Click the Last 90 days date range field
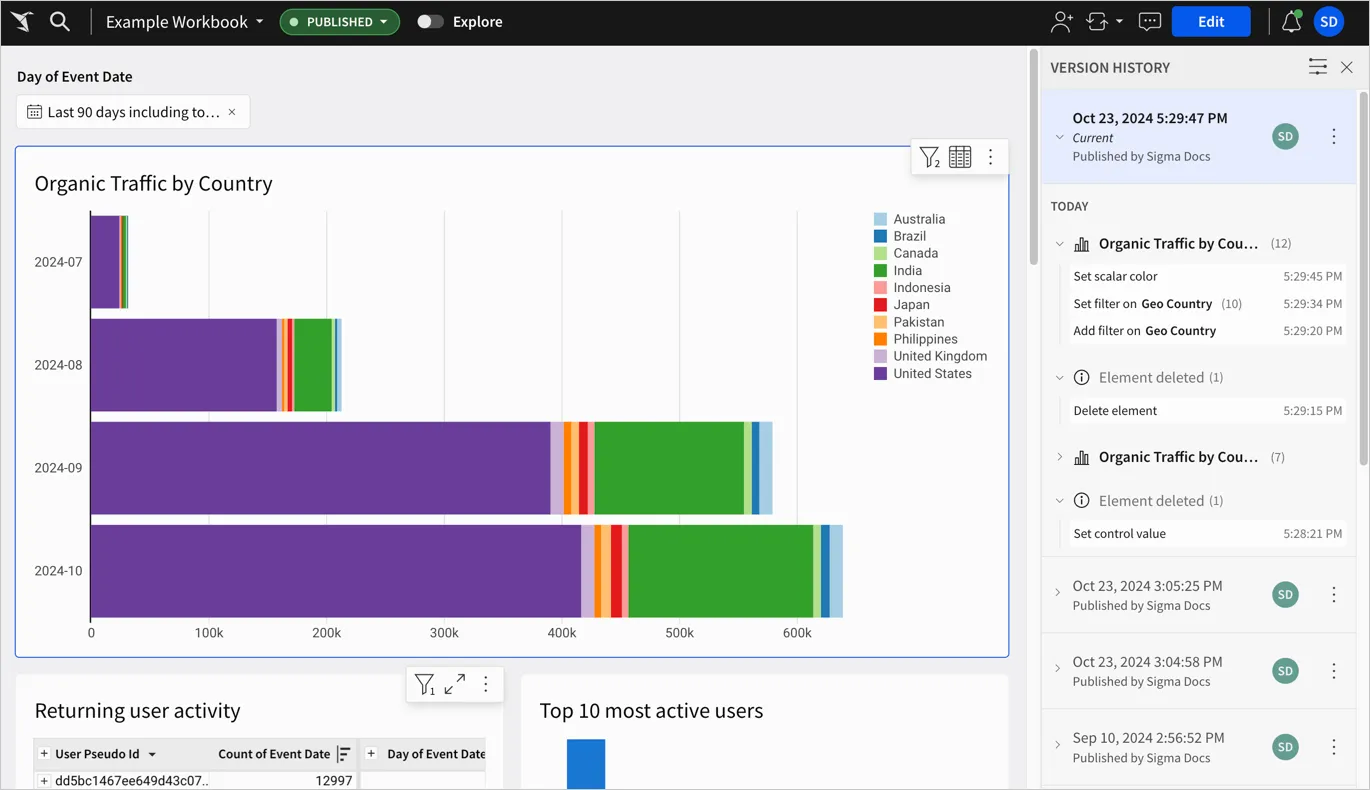The height and width of the screenshot is (790, 1370). [133, 112]
